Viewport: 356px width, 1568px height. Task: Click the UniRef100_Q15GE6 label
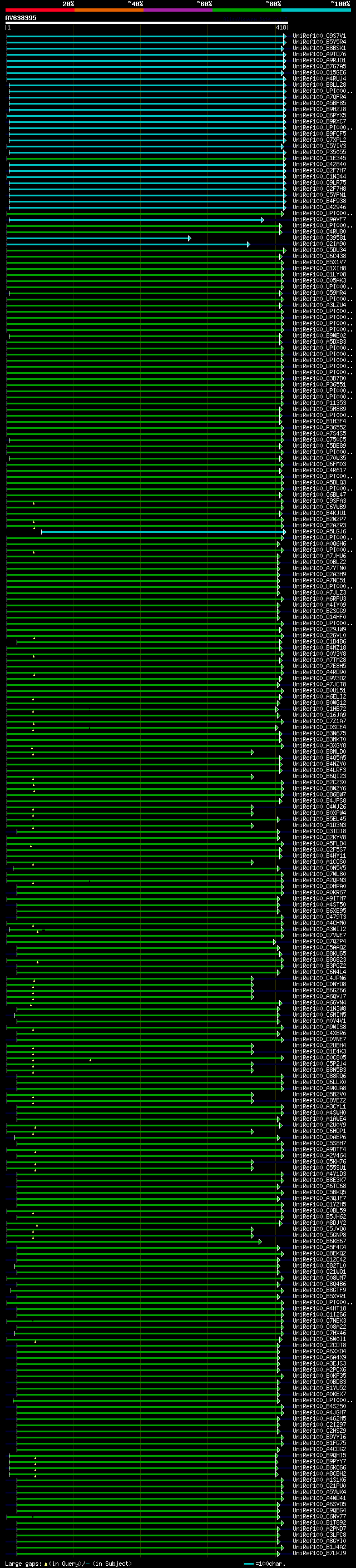(x=319, y=72)
